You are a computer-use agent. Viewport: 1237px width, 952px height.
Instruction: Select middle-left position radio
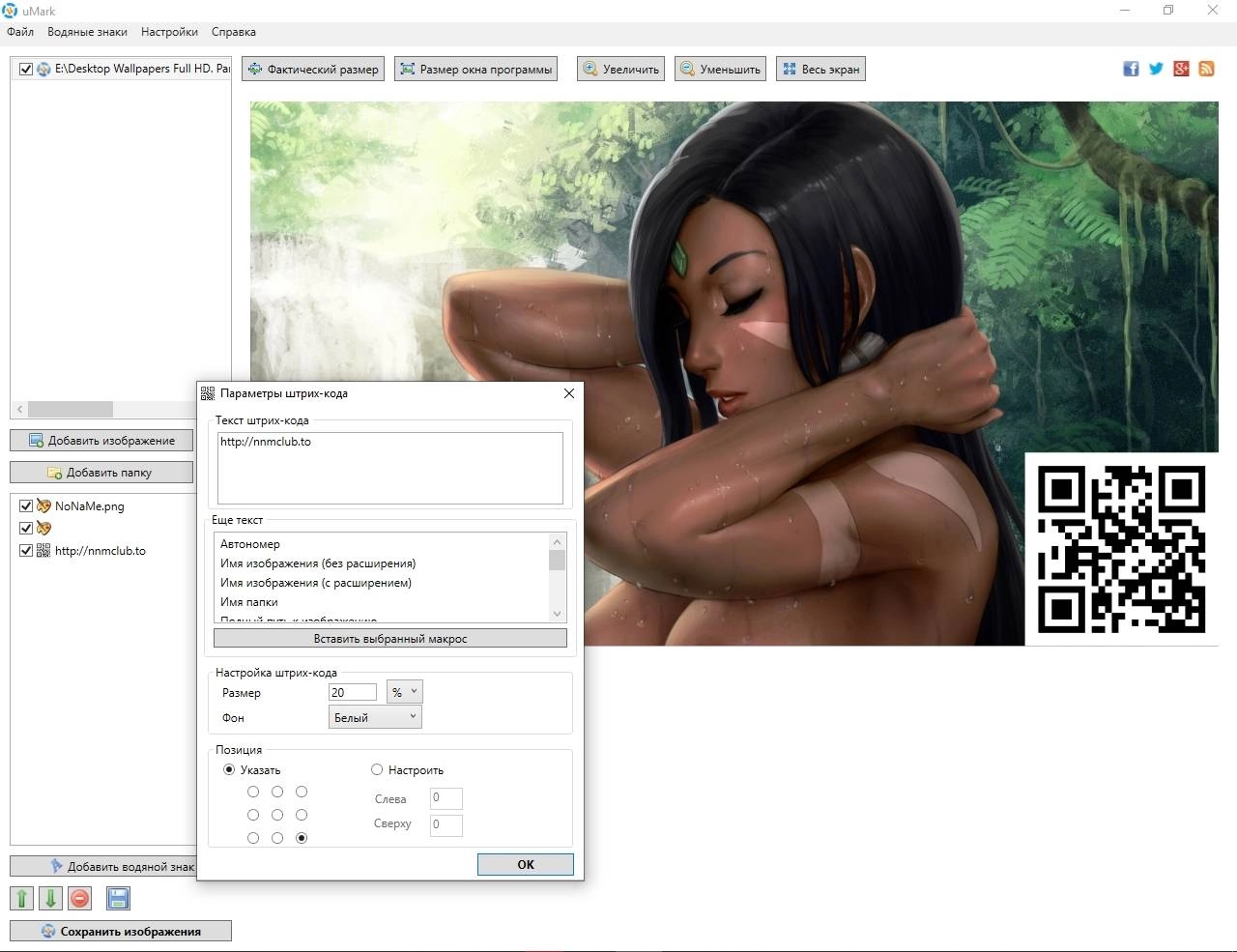(253, 815)
